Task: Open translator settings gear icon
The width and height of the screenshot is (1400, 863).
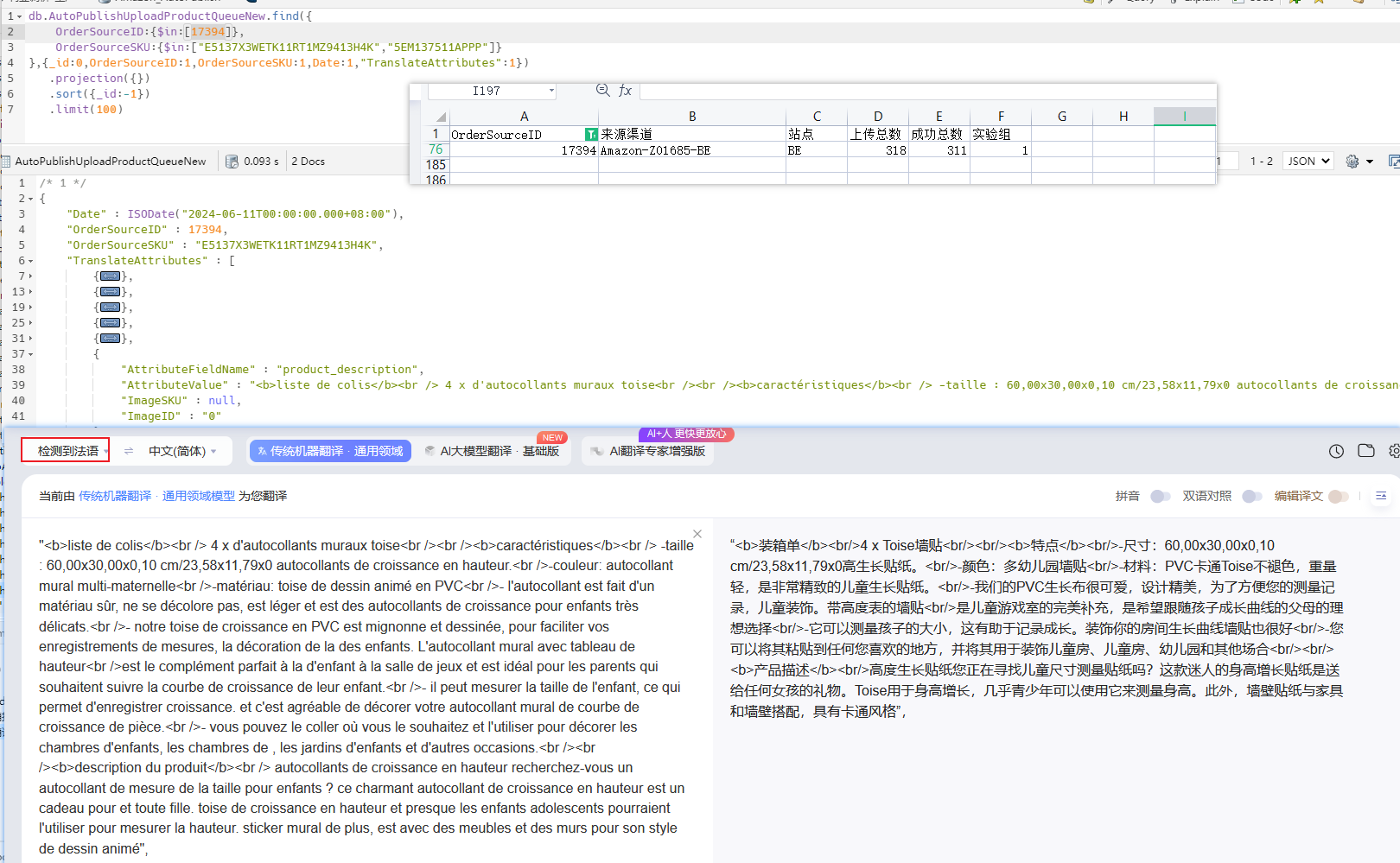Action: (x=1394, y=451)
